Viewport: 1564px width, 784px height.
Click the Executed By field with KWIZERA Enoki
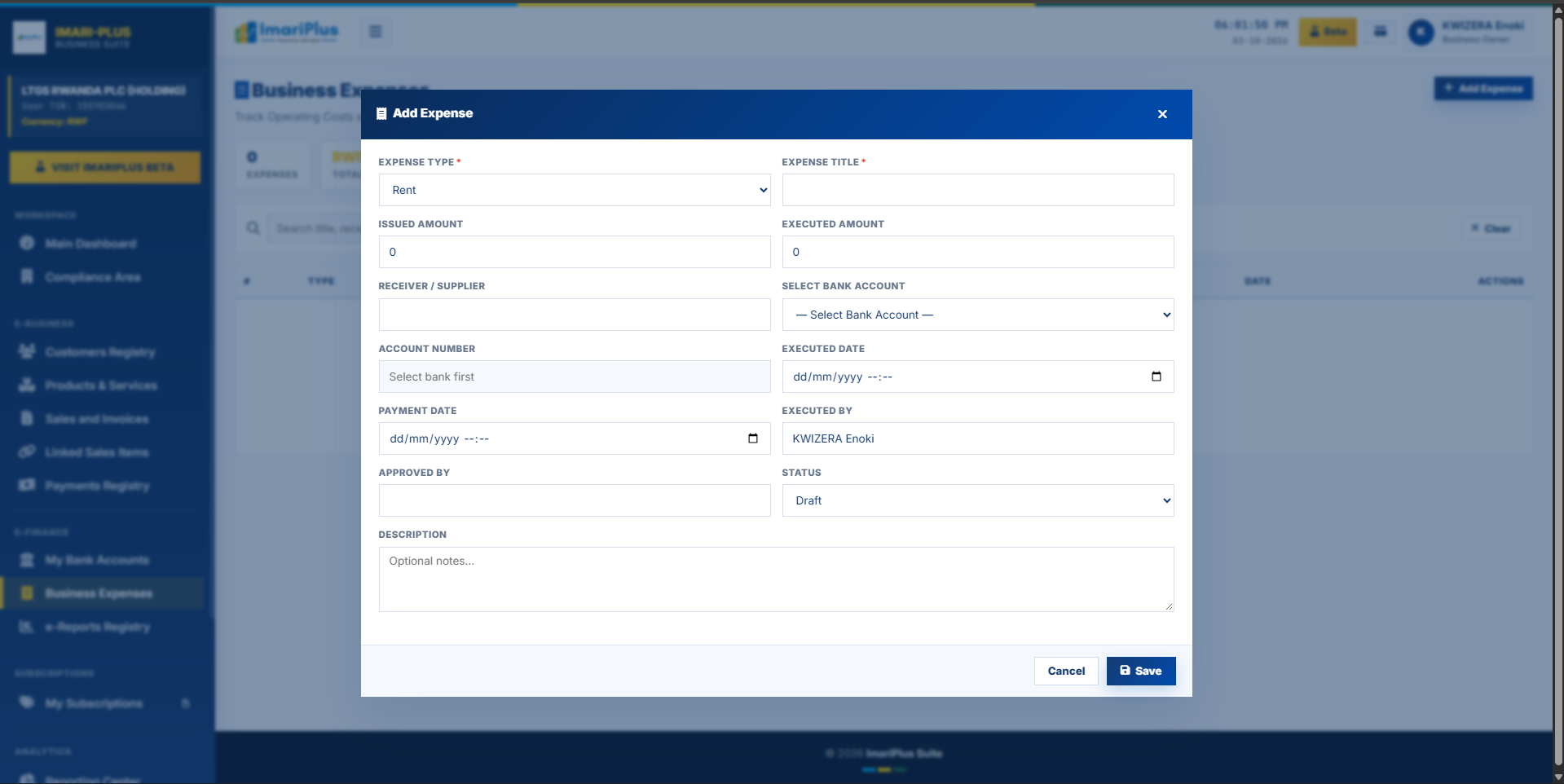tap(978, 438)
